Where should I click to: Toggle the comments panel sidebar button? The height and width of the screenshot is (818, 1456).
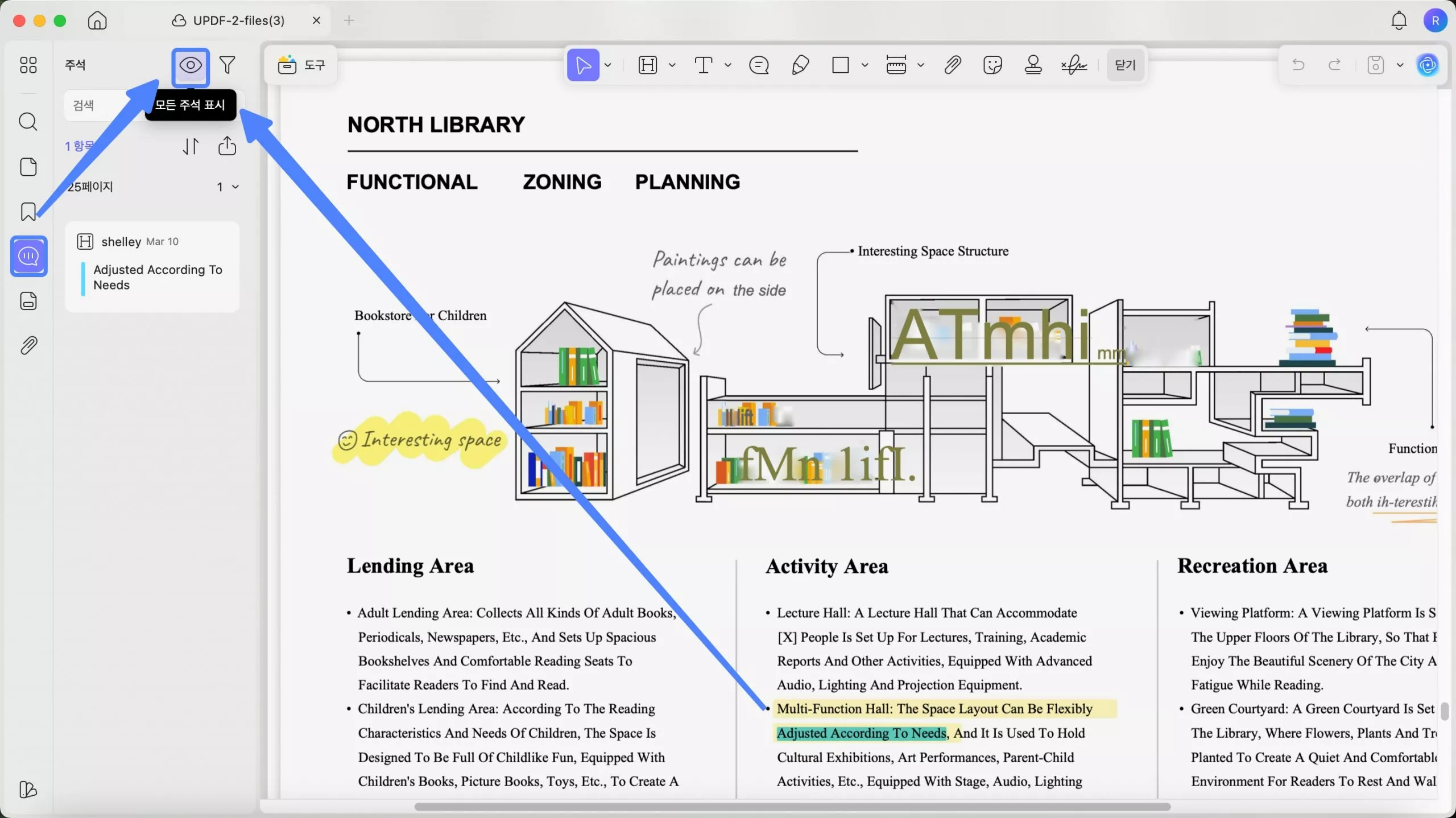[x=28, y=257]
